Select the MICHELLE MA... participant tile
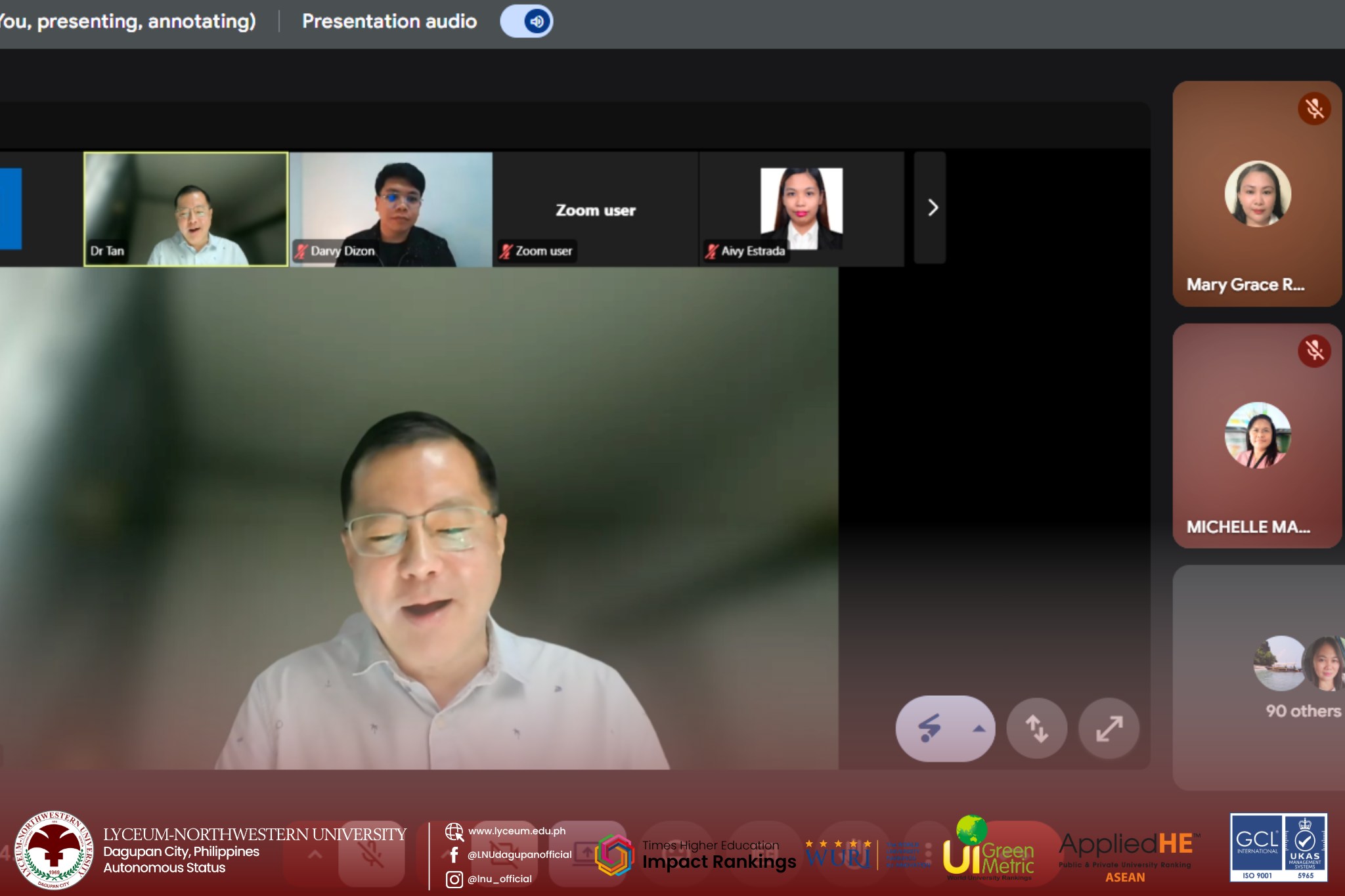The height and width of the screenshot is (896, 1345). coord(1257,436)
